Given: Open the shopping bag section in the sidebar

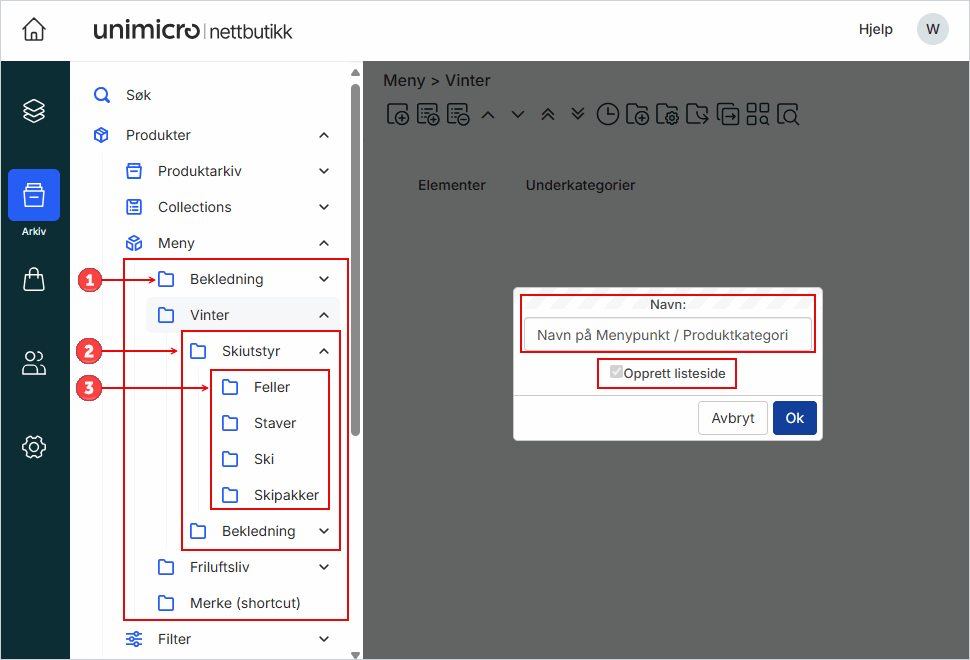Looking at the screenshot, I should [34, 279].
